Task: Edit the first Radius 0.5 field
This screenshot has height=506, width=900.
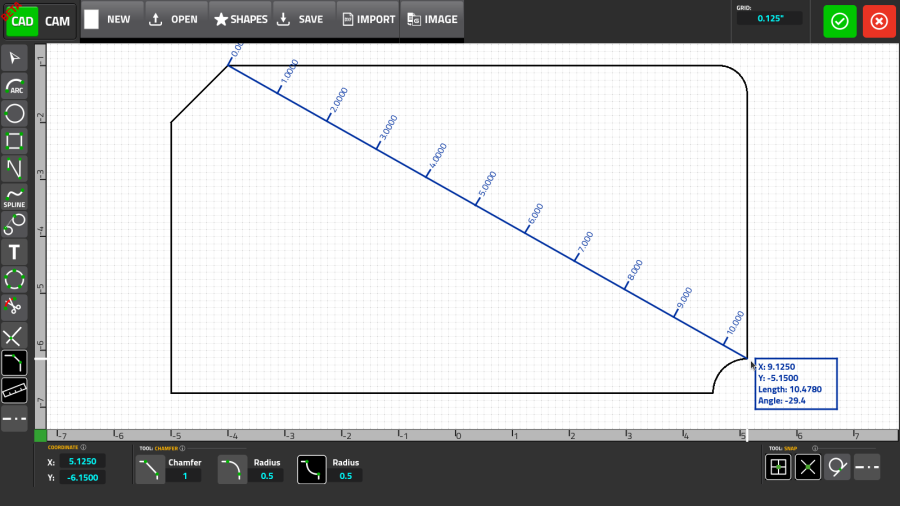Action: 267,476
